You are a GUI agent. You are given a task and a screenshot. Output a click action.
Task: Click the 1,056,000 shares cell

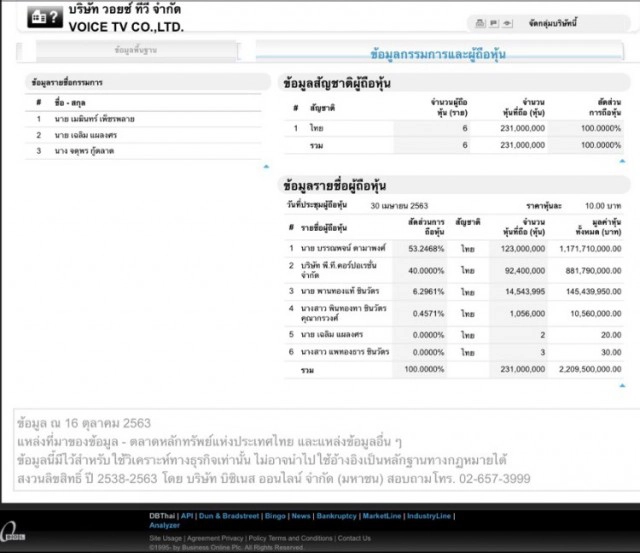point(527,313)
